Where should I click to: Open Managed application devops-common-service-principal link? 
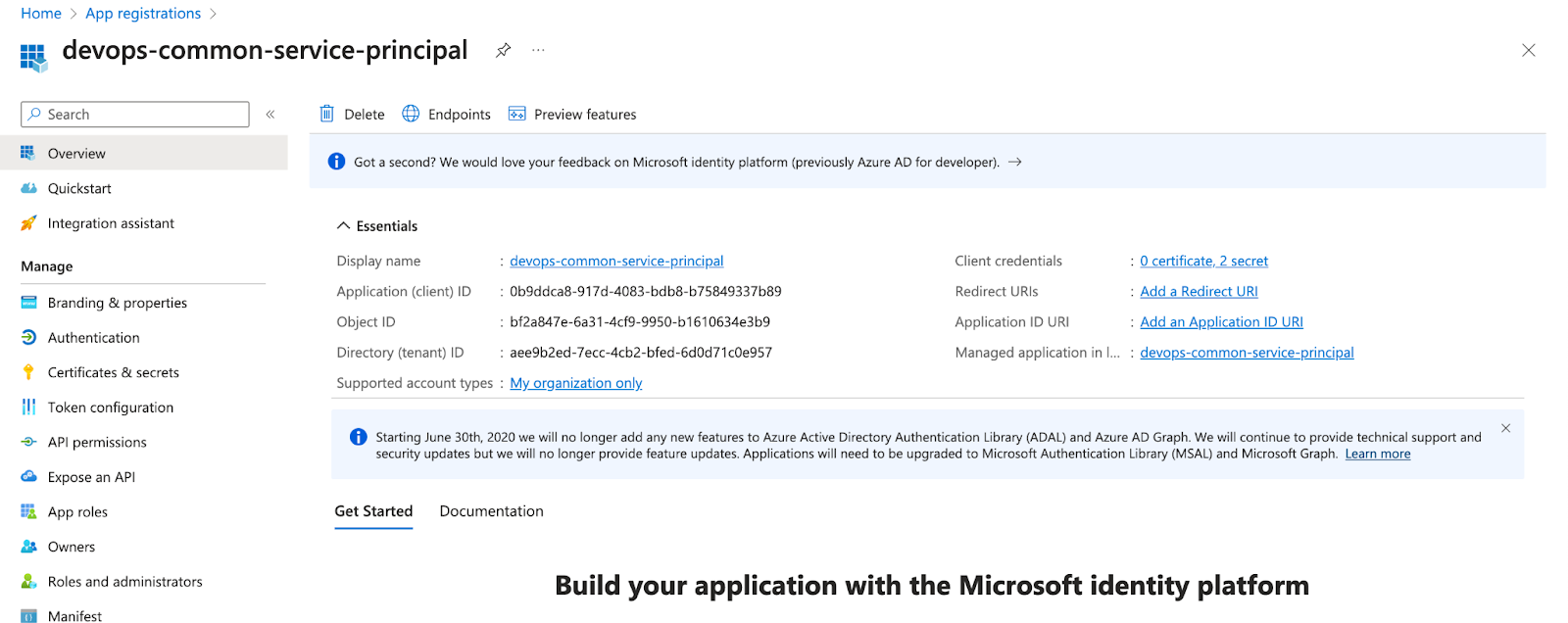click(x=1247, y=353)
